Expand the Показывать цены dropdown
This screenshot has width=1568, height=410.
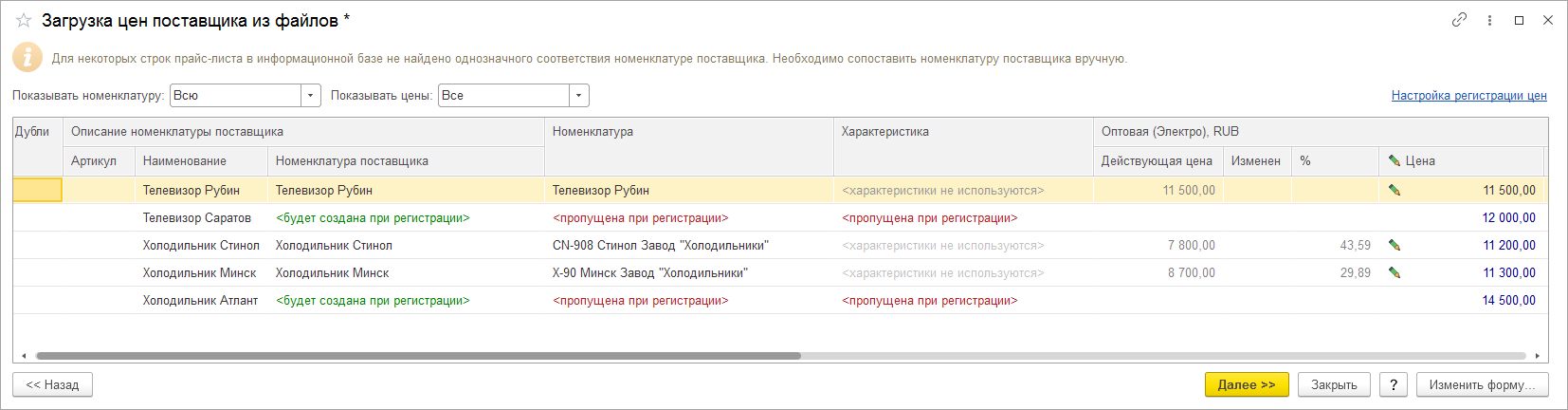click(x=579, y=95)
